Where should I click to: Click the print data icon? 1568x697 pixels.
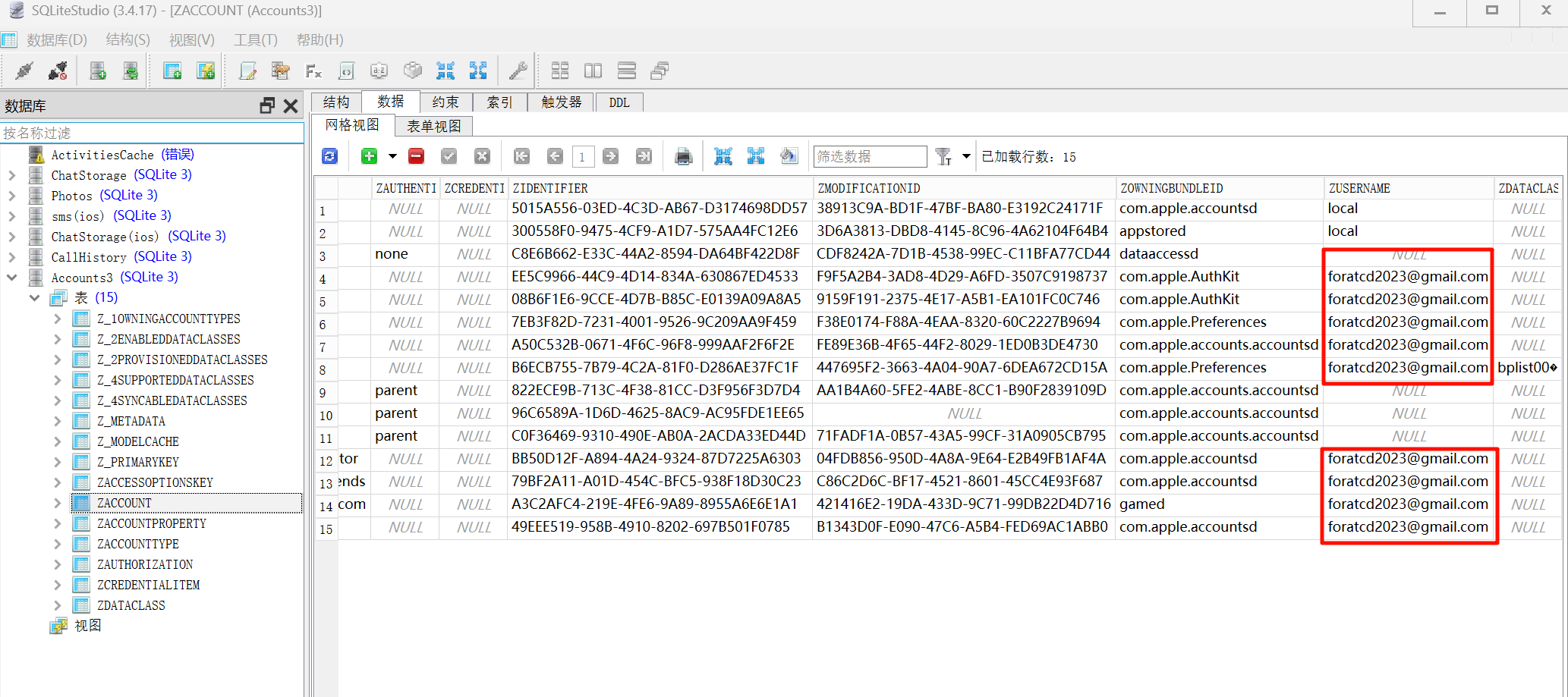(x=683, y=157)
